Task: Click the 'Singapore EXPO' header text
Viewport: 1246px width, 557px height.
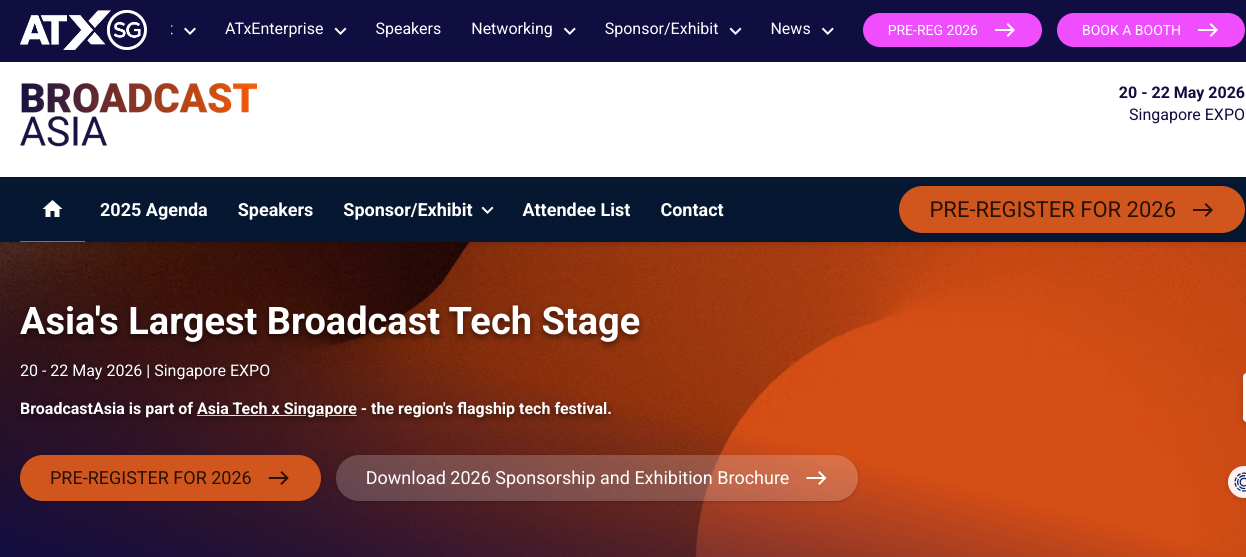Action: (x=1187, y=115)
